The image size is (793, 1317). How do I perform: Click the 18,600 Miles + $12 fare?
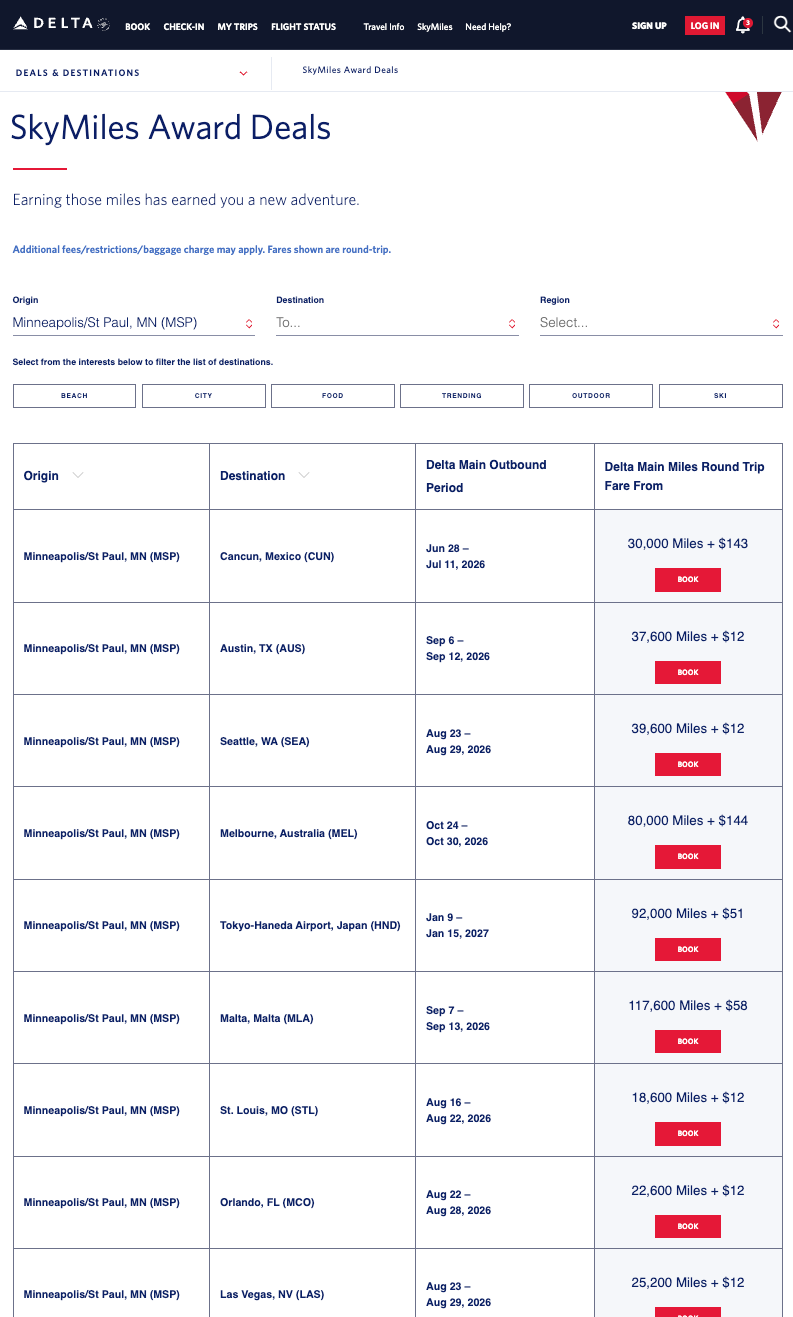point(688,1097)
